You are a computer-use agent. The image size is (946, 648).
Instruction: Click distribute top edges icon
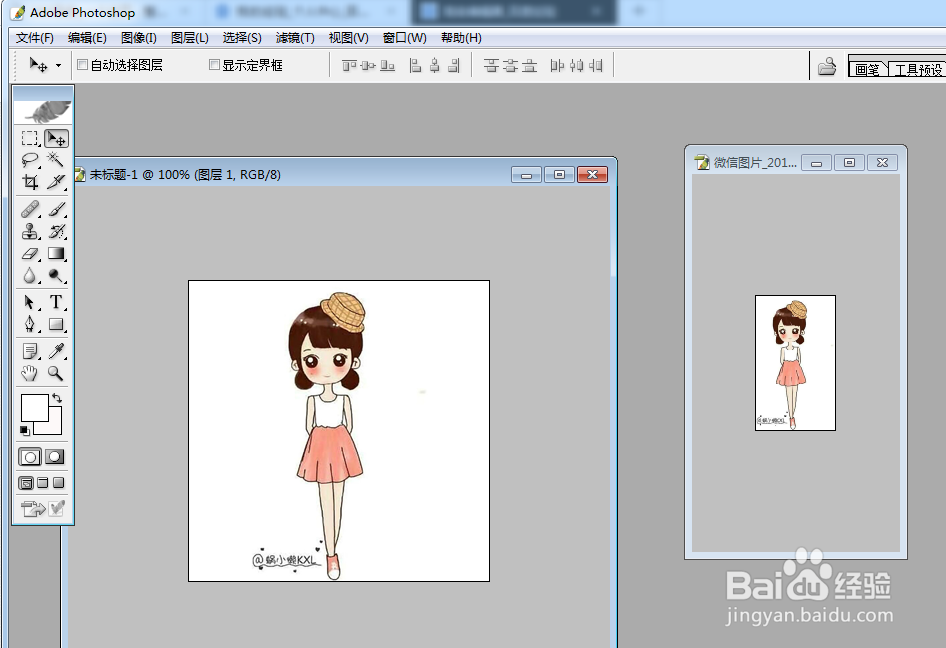[x=491, y=65]
